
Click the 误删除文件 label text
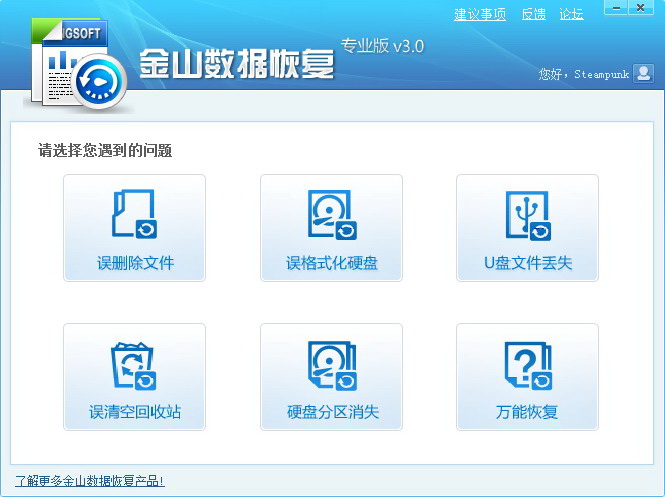pyautogui.click(x=135, y=264)
